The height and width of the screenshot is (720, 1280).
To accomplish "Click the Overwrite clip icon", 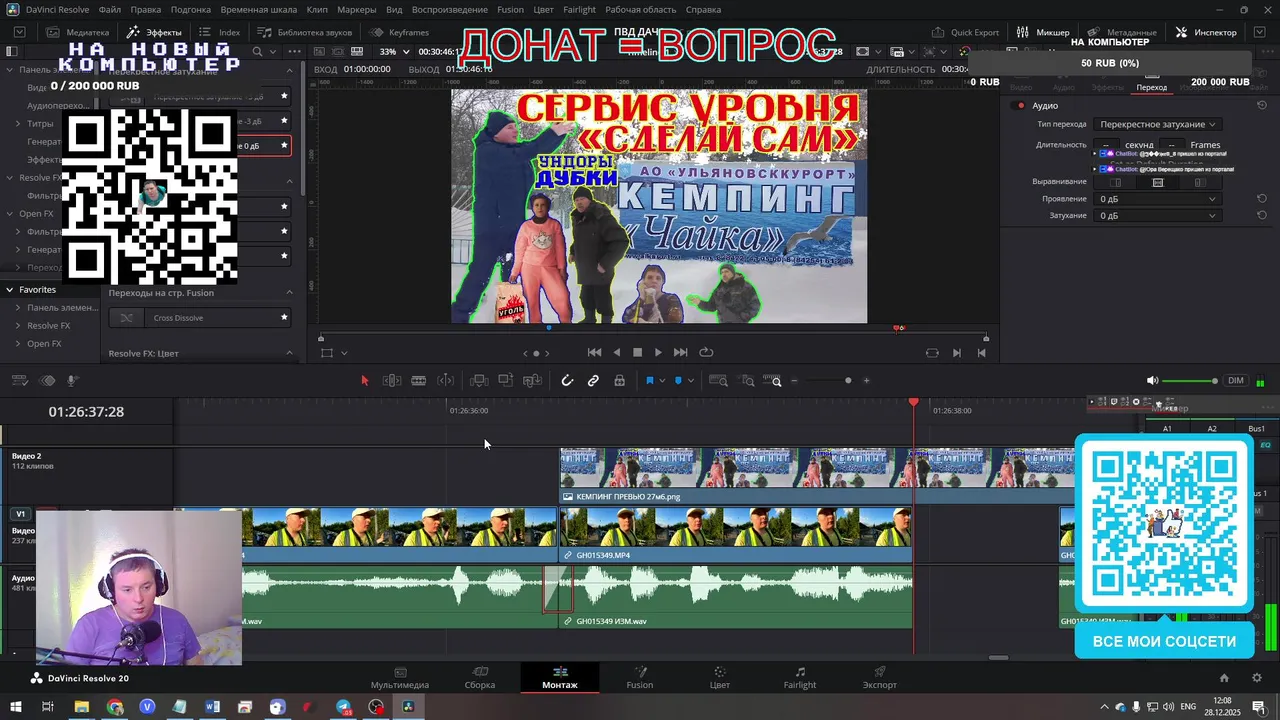I will tap(506, 380).
